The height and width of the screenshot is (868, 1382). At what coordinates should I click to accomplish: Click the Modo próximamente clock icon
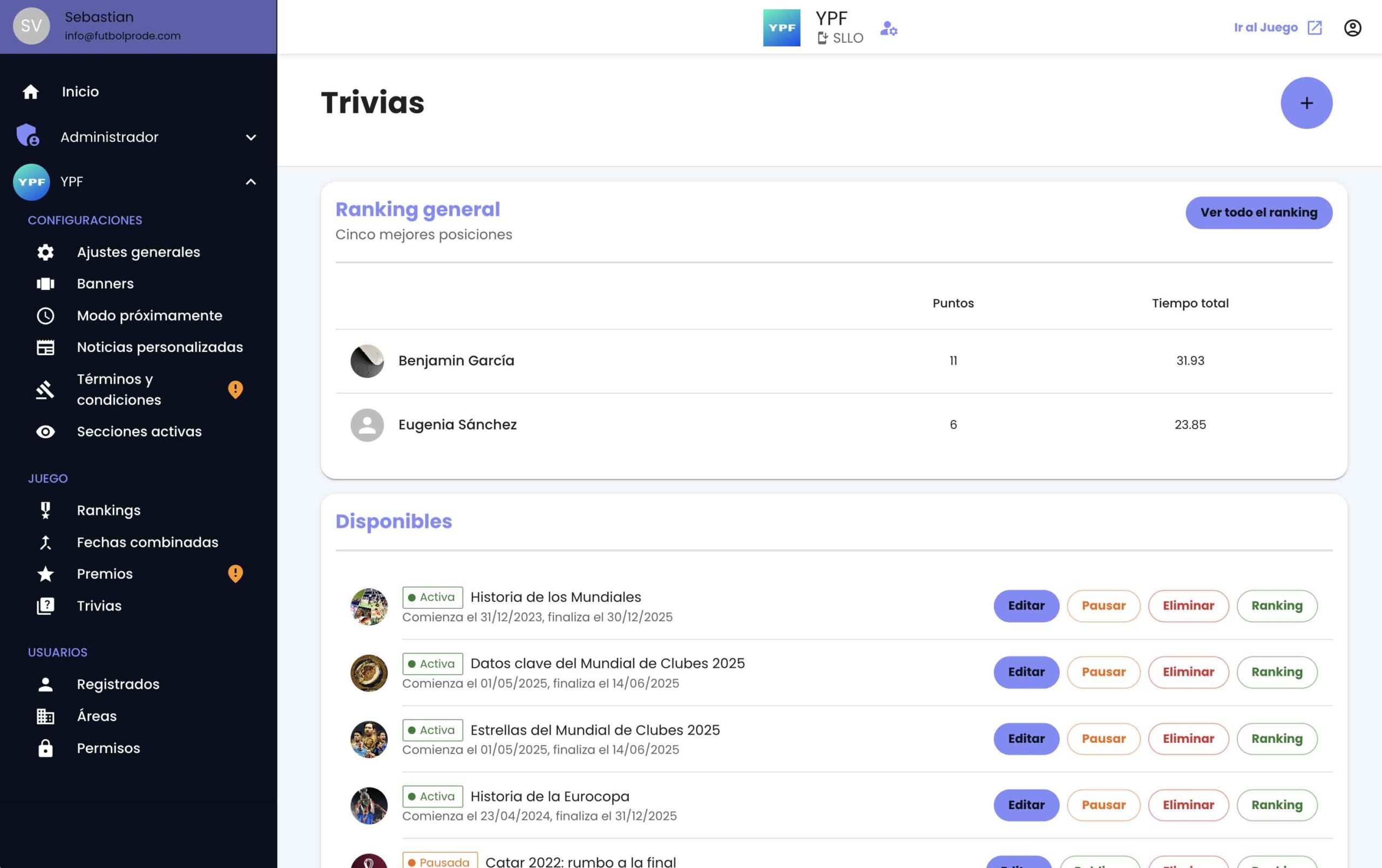coord(45,316)
